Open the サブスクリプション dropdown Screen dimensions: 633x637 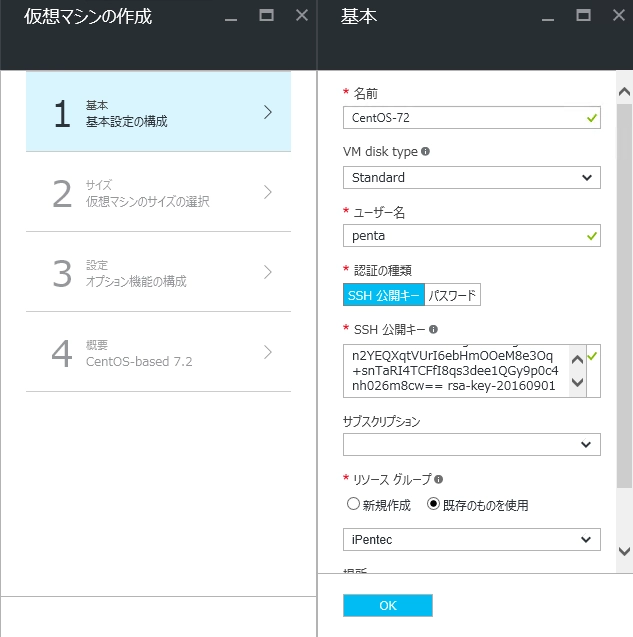(x=472, y=444)
